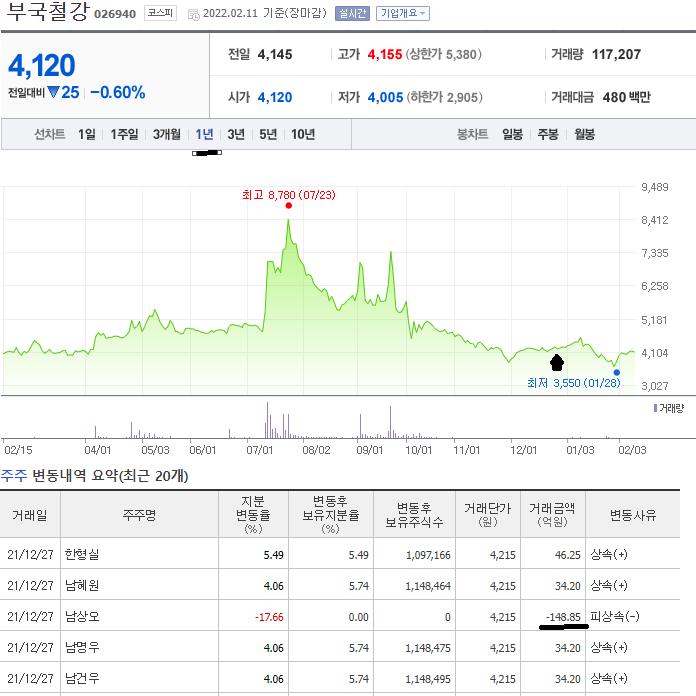The height and width of the screenshot is (696, 696).
Task: Open the 기업개요 dropdown
Action: pos(403,13)
